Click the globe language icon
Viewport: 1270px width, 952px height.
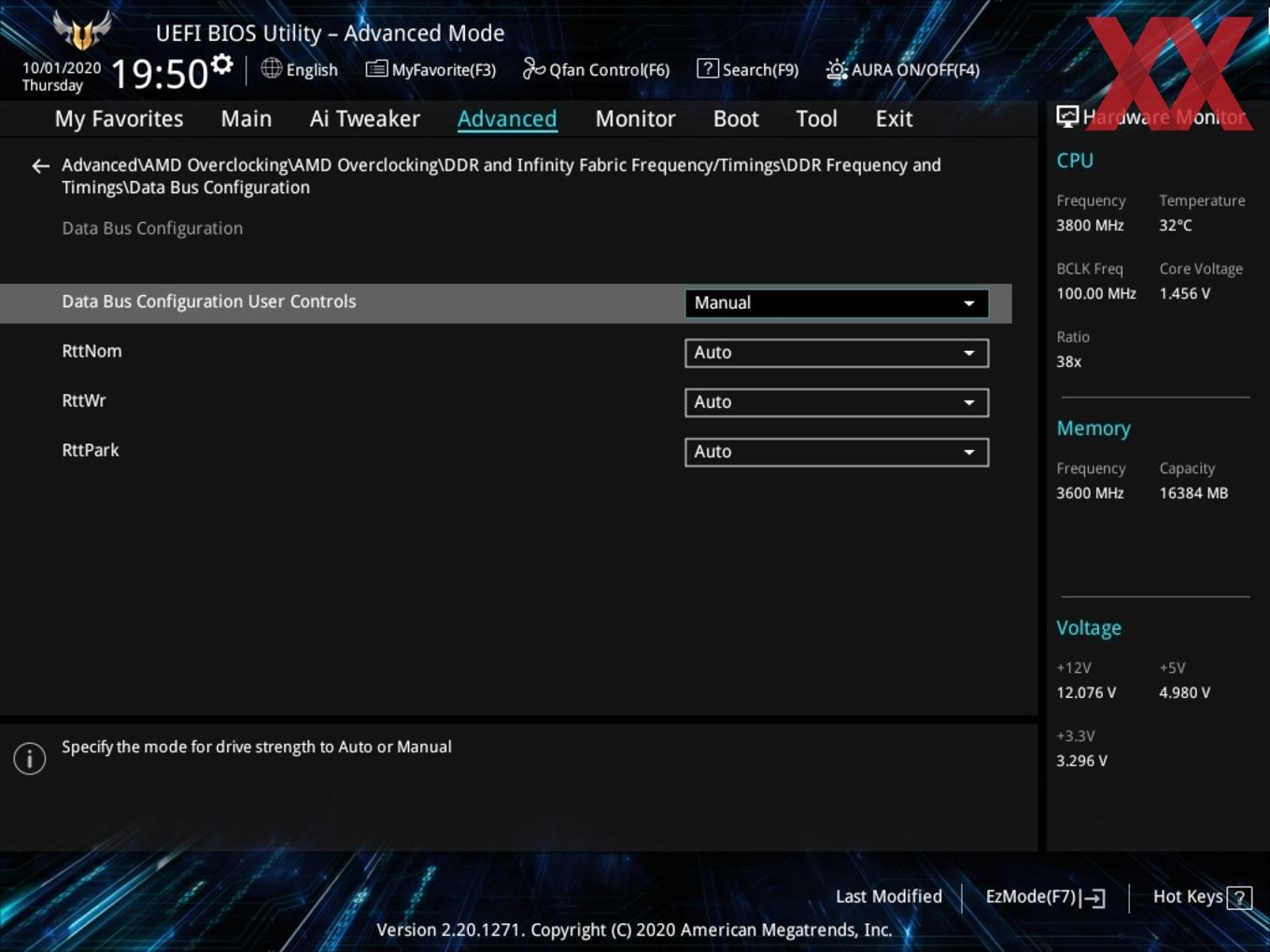271,68
